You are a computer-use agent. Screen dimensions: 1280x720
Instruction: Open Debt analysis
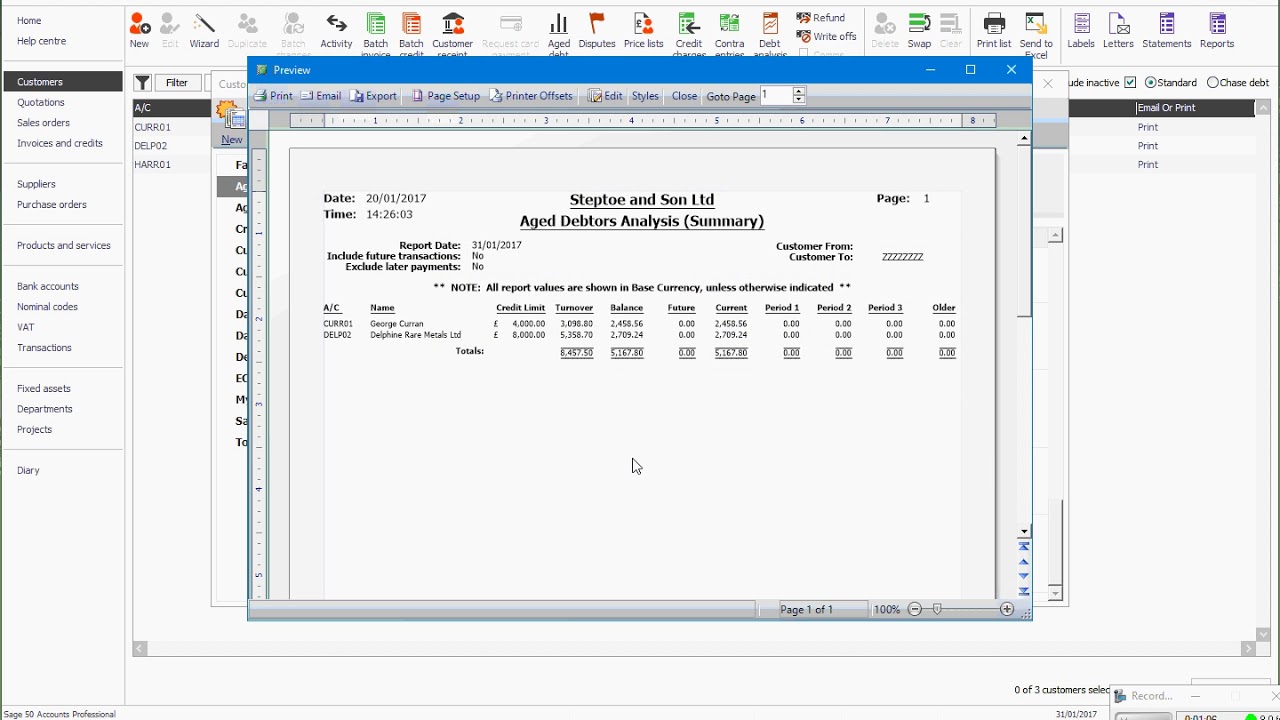pyautogui.click(x=770, y=32)
